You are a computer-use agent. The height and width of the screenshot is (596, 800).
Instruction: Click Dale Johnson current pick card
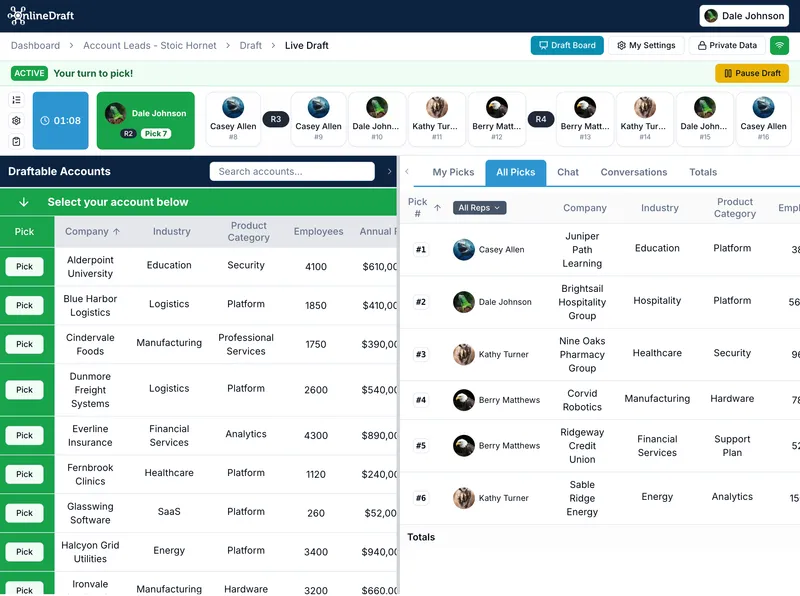click(145, 120)
